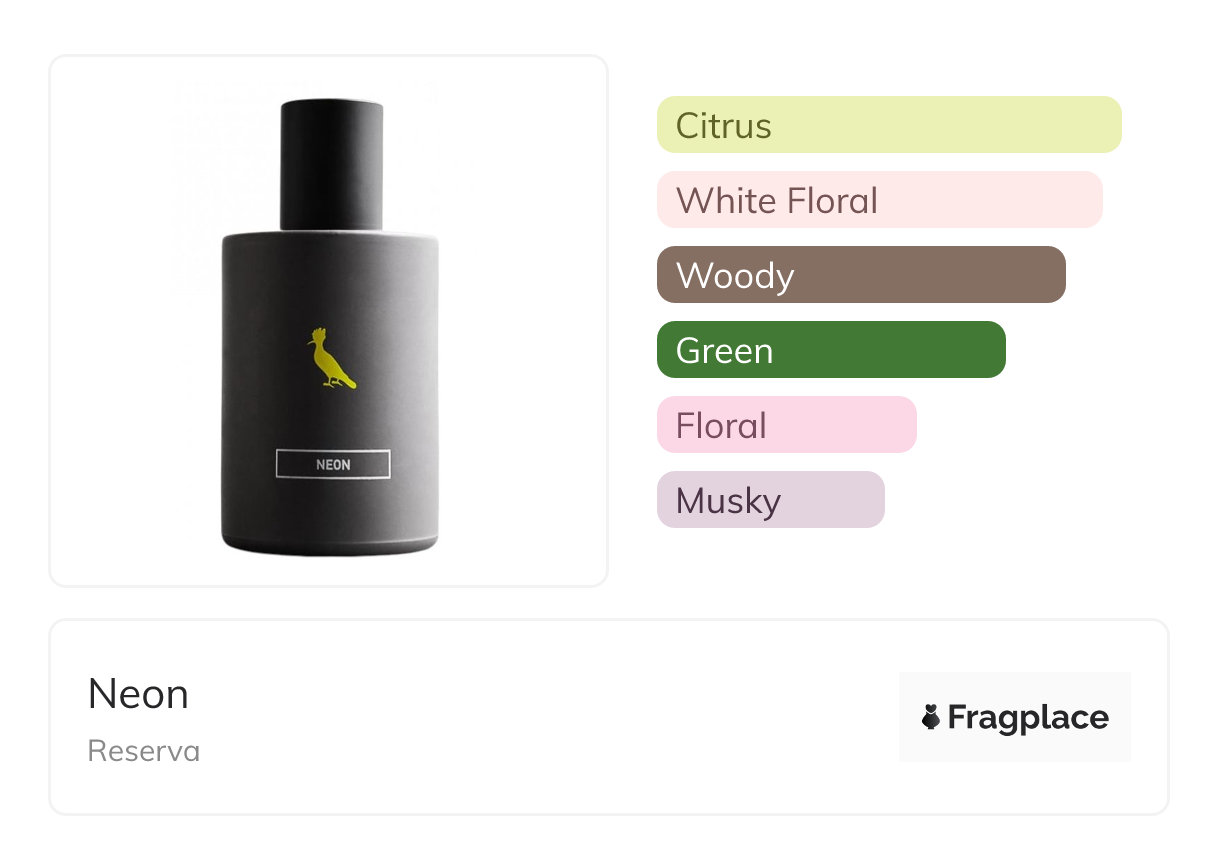Select the Citrus accord bar

tap(889, 125)
